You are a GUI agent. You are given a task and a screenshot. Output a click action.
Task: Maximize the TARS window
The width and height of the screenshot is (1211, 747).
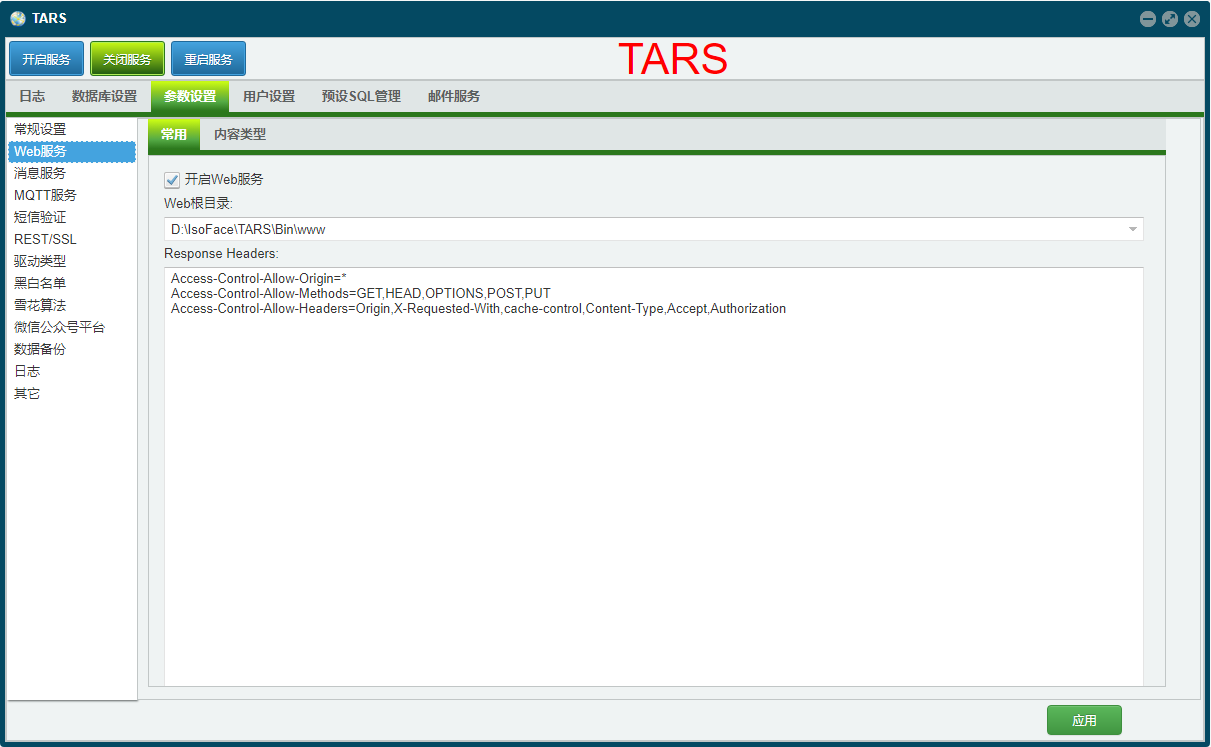click(x=1169, y=18)
